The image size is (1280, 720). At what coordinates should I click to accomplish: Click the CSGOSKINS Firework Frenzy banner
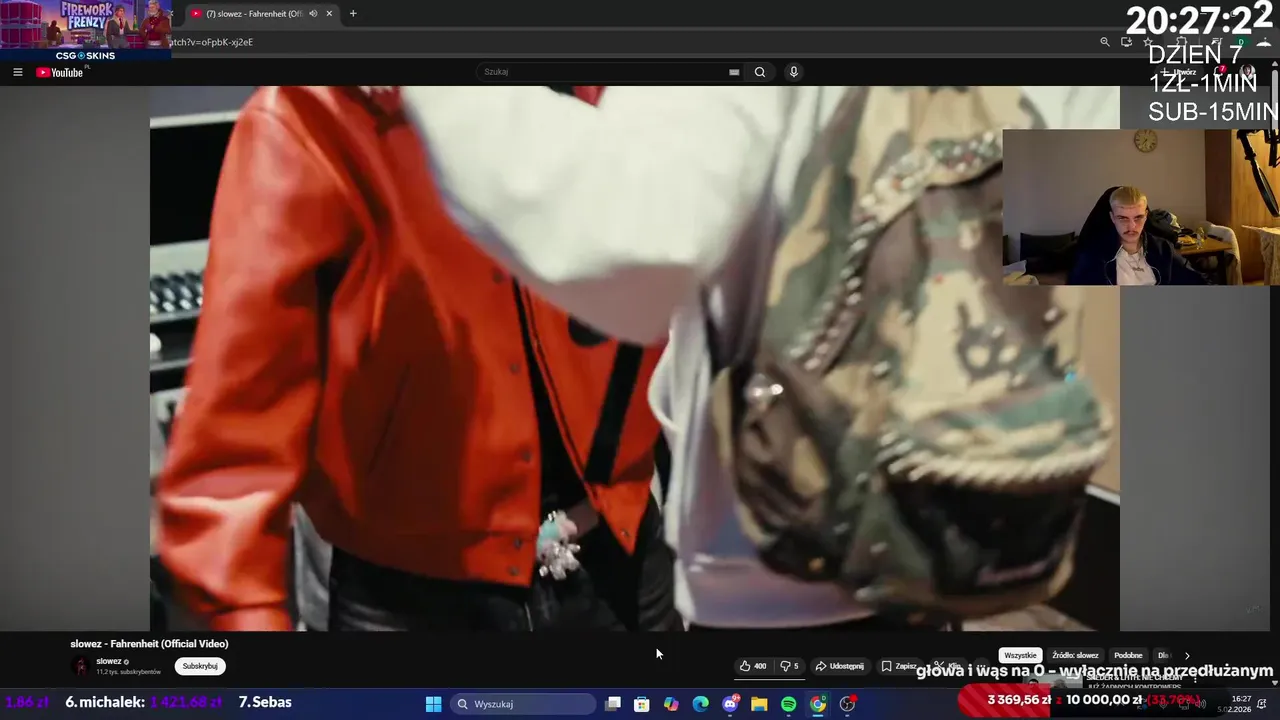(85, 31)
